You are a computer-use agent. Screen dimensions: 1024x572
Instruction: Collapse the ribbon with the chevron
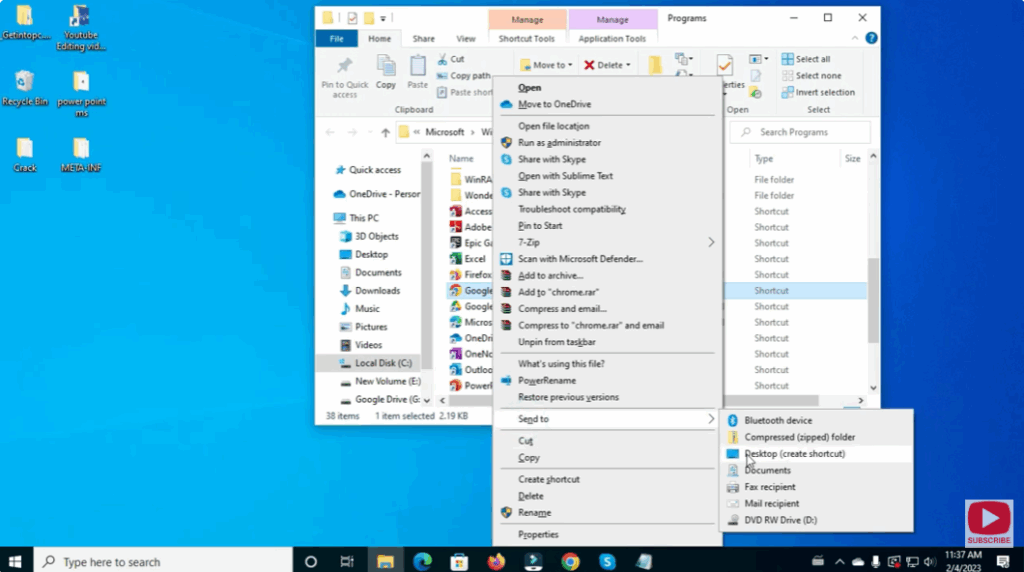[x=854, y=39]
